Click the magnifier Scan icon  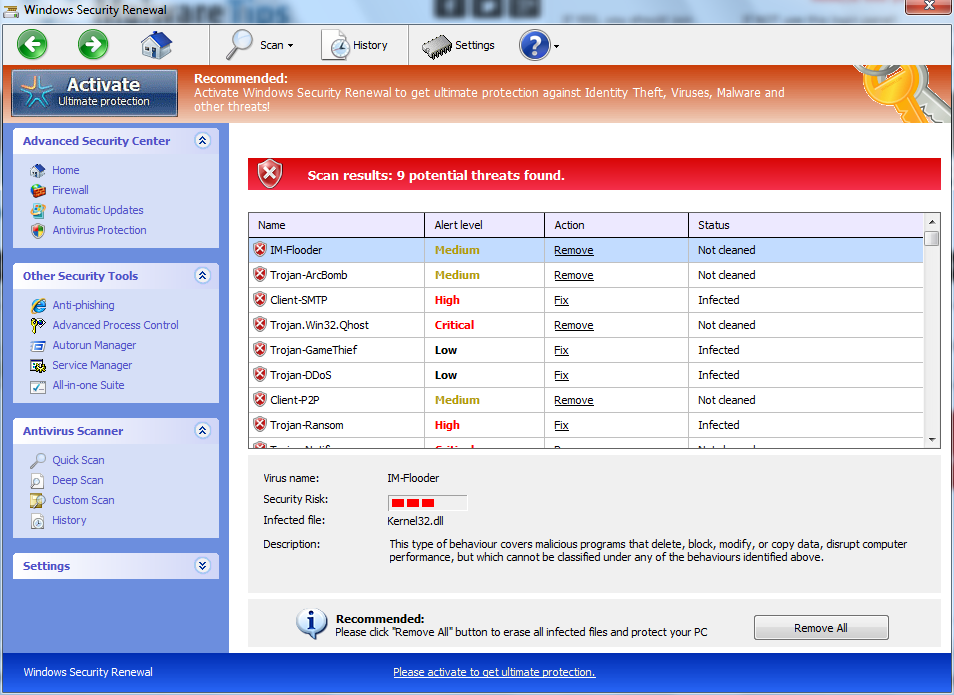(x=238, y=44)
